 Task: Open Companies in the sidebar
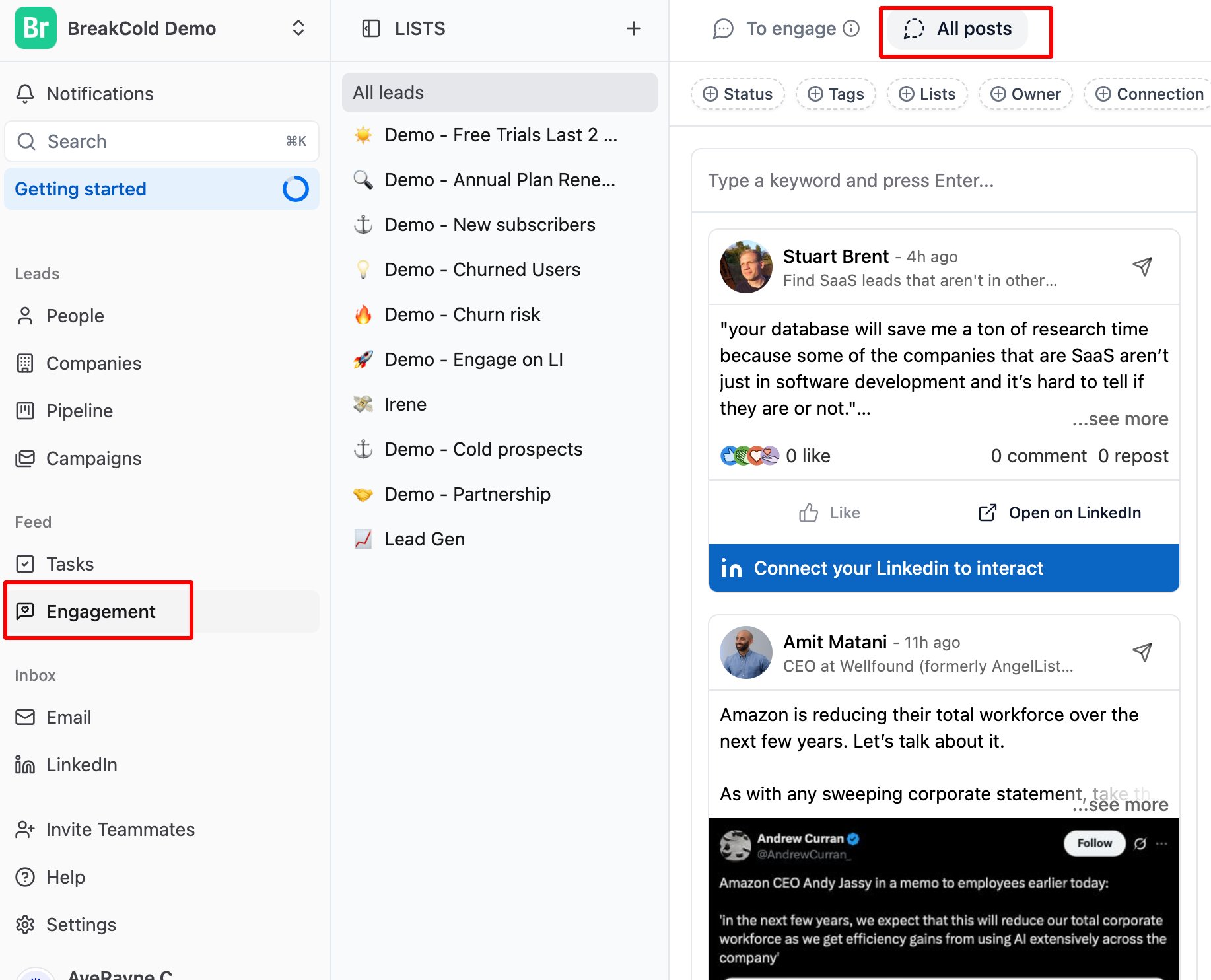[x=162, y=363]
